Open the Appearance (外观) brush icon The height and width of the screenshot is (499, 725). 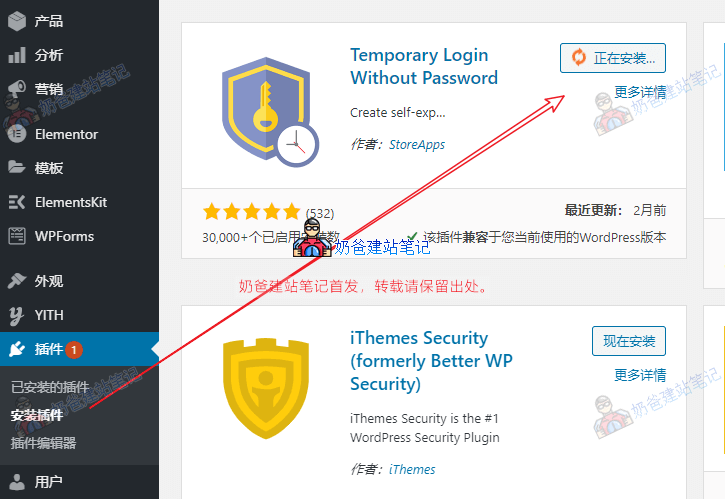pyautogui.click(x=17, y=281)
